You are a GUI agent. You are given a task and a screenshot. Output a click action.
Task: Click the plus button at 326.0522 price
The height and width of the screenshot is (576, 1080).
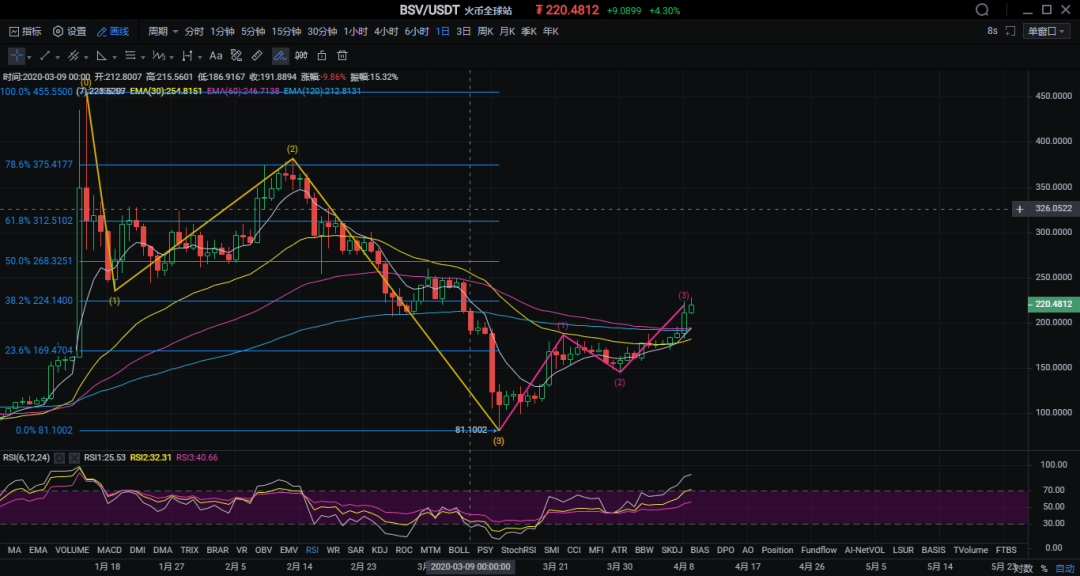1020,209
